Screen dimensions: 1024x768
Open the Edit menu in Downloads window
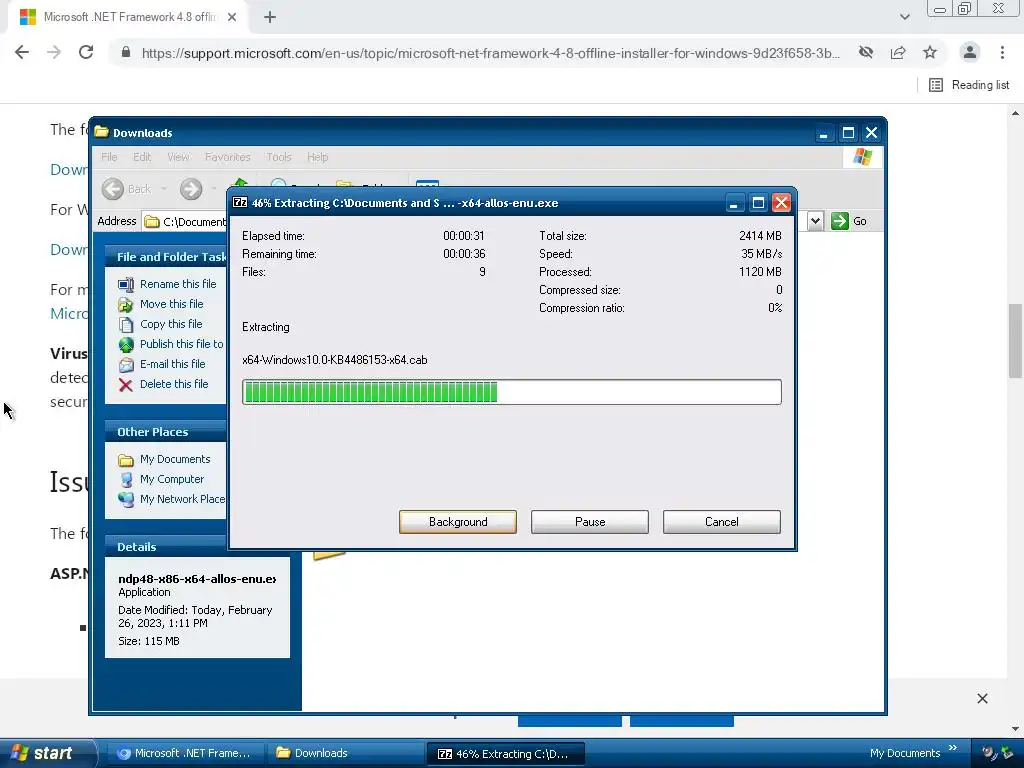pyautogui.click(x=142, y=157)
